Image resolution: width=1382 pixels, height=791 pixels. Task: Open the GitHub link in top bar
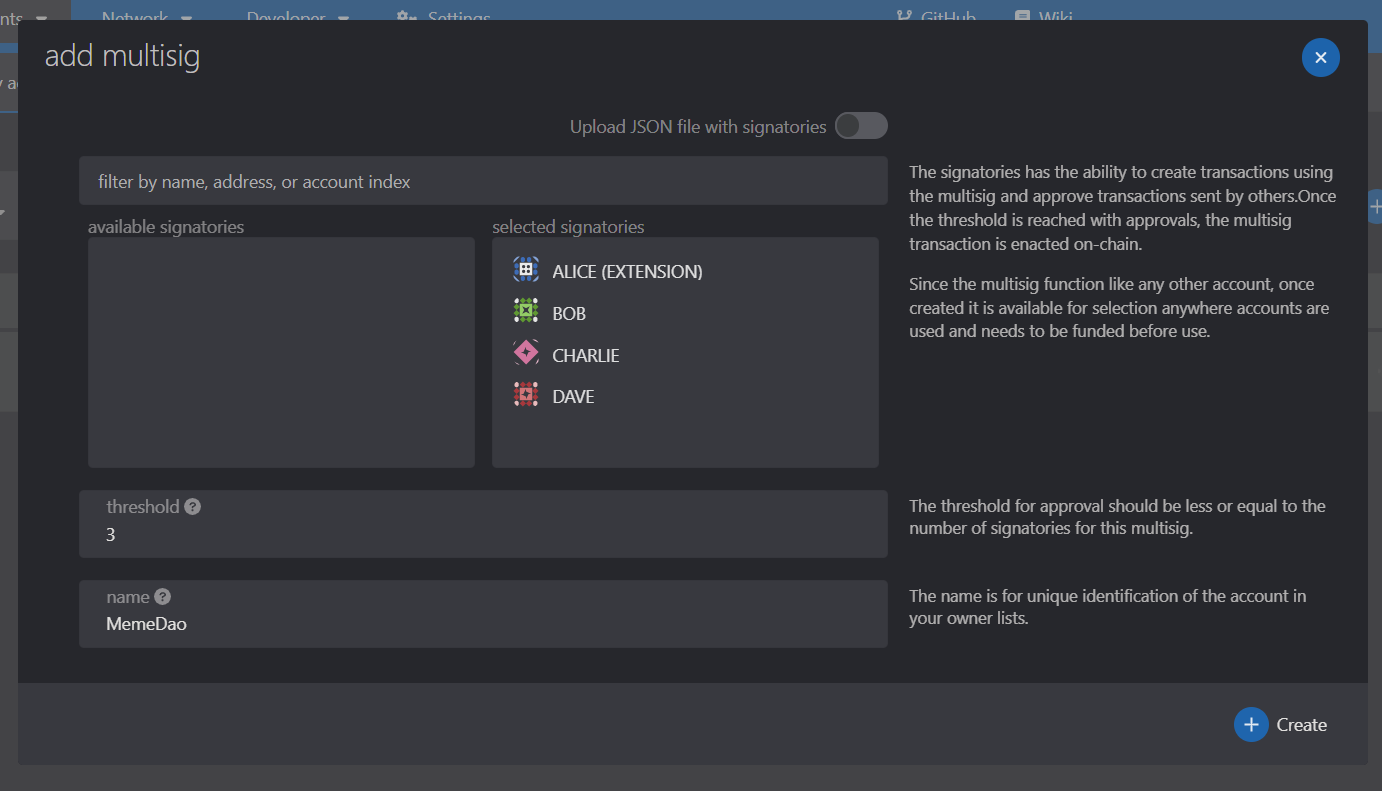(935, 17)
